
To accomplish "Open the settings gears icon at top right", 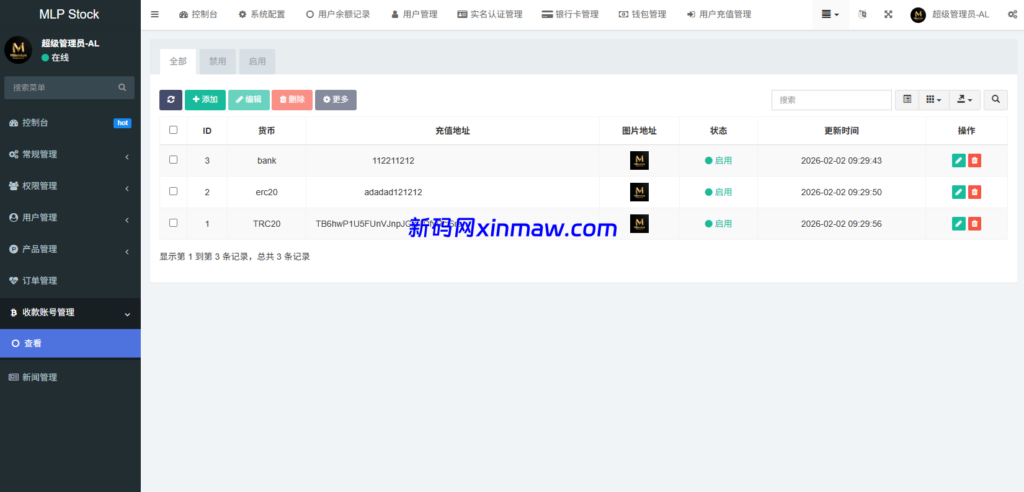I will (x=1012, y=14).
